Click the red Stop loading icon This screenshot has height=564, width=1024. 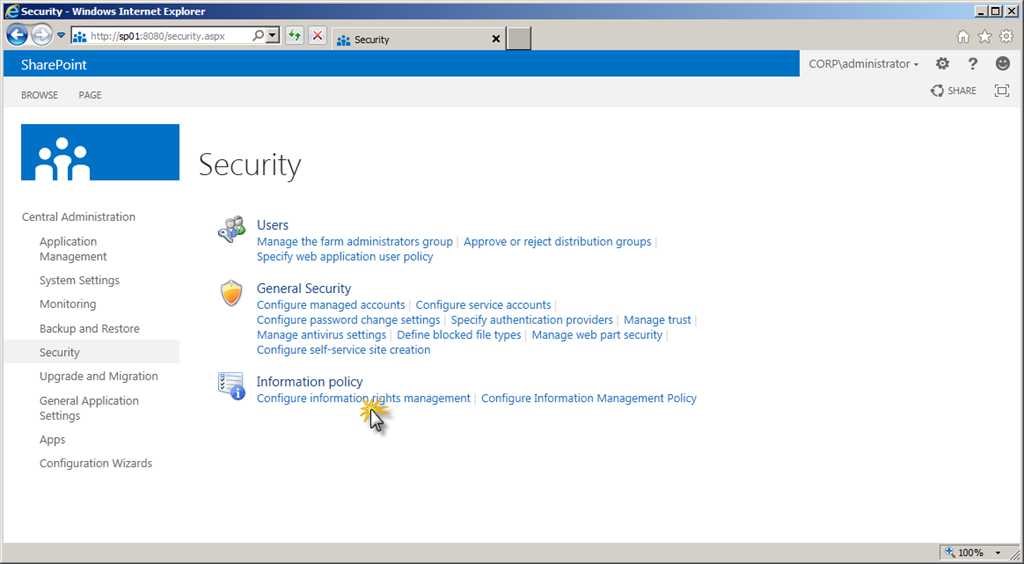coord(317,36)
